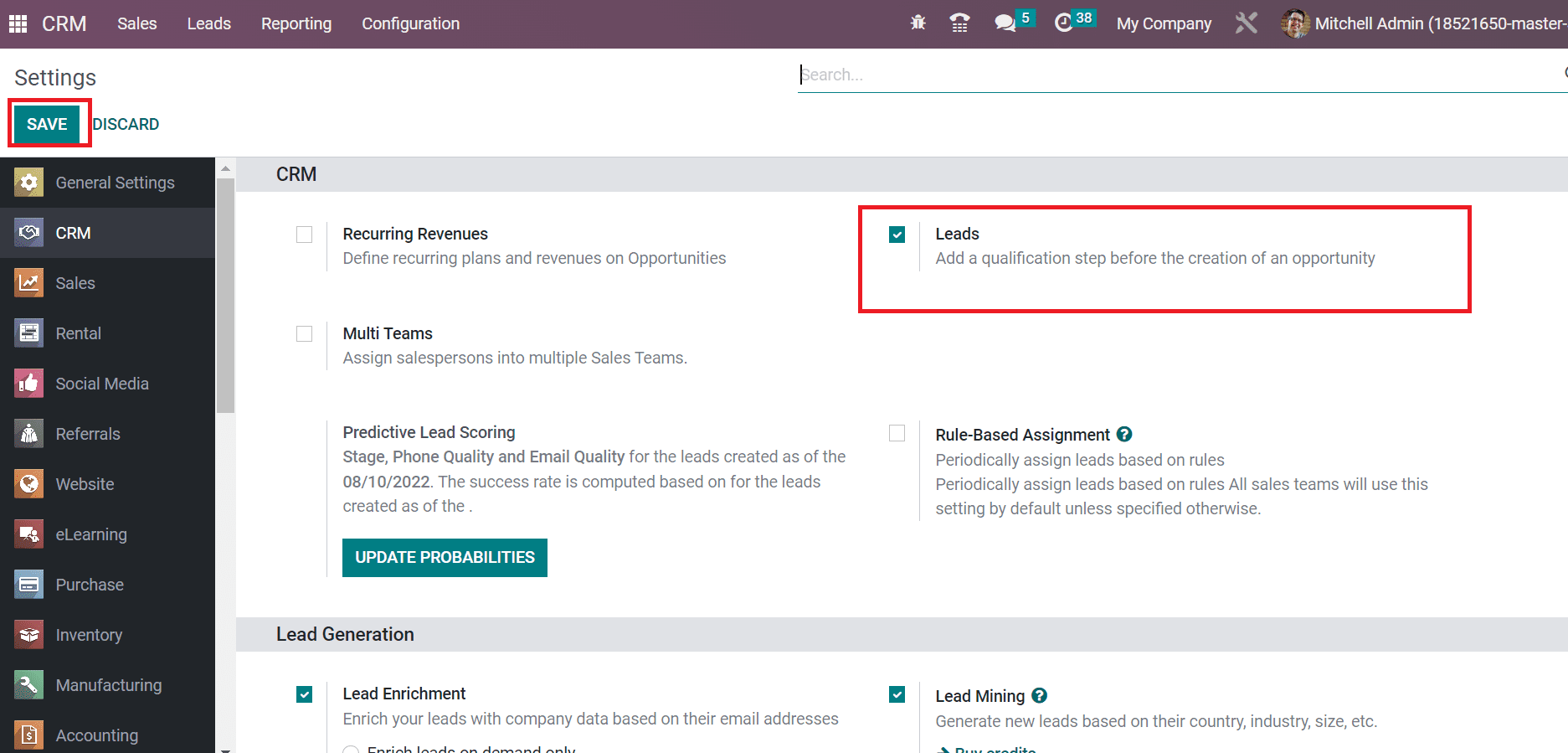This screenshot has width=1568, height=753.
Task: Open Manufacturing settings section
Action: pos(107,685)
